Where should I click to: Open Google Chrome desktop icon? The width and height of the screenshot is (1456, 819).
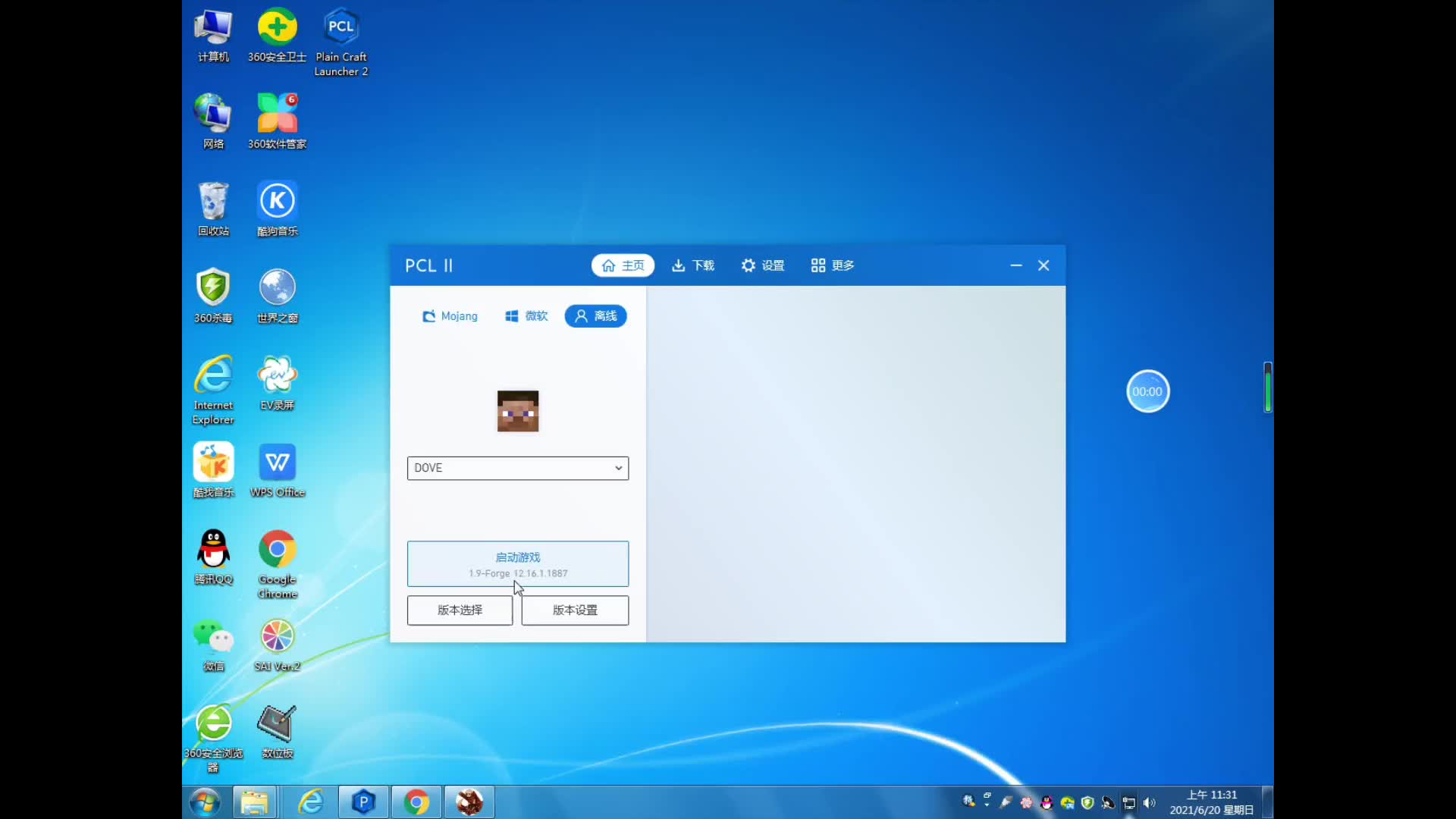277,550
